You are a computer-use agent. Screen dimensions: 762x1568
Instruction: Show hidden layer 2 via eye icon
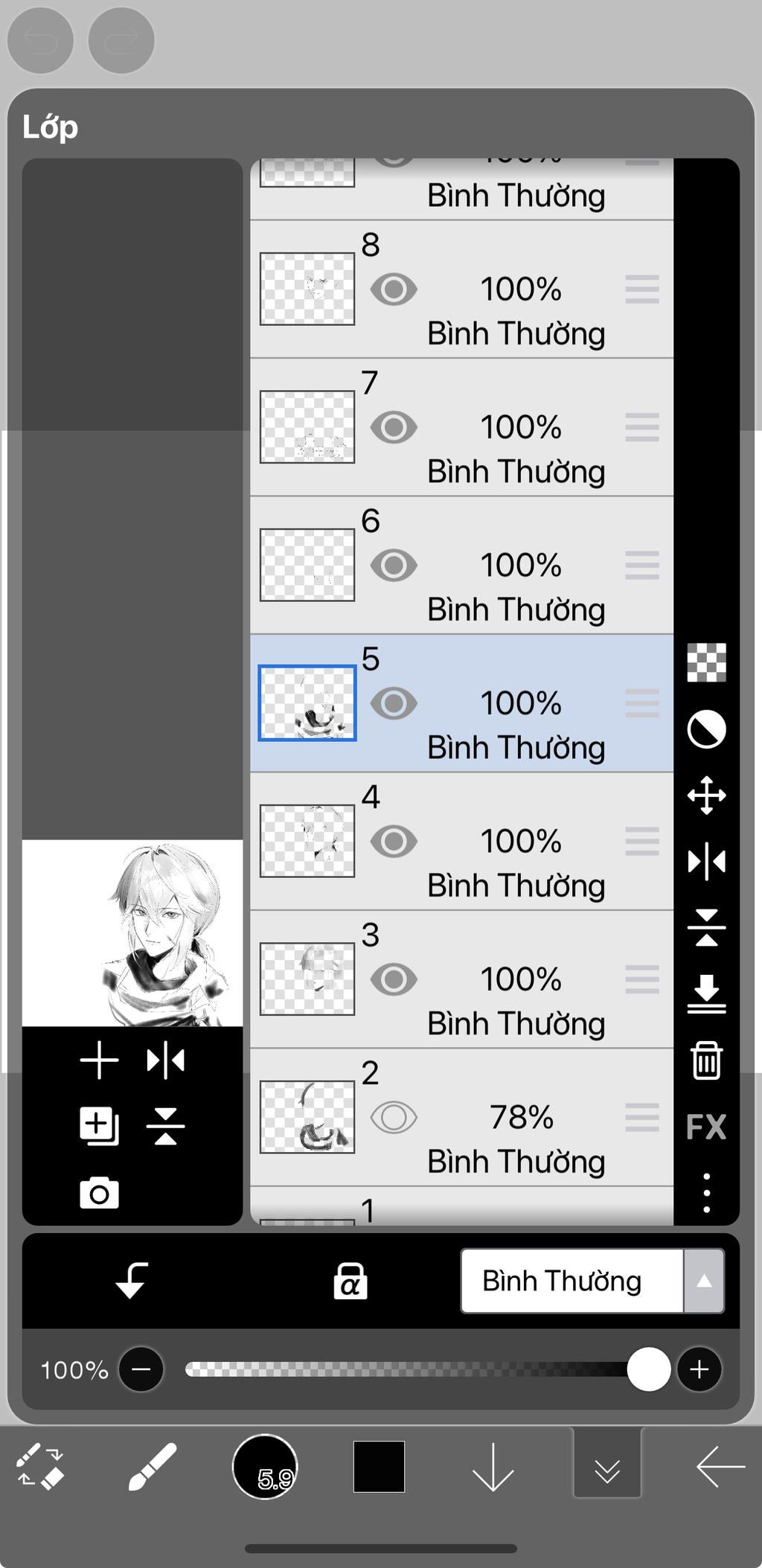394,1117
